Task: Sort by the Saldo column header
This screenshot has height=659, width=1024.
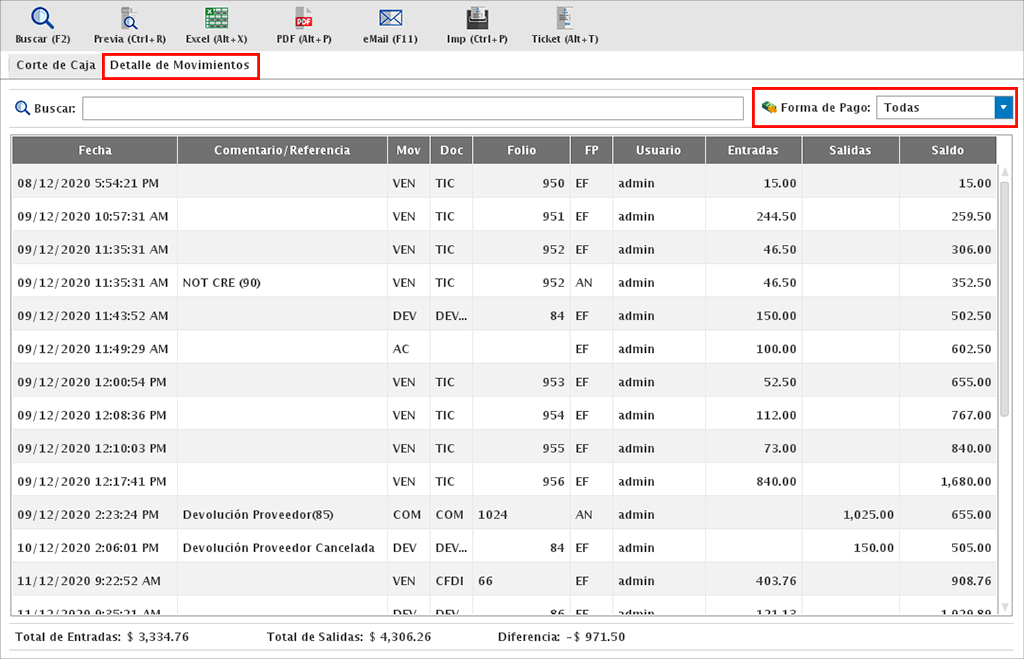Action: pos(947,150)
